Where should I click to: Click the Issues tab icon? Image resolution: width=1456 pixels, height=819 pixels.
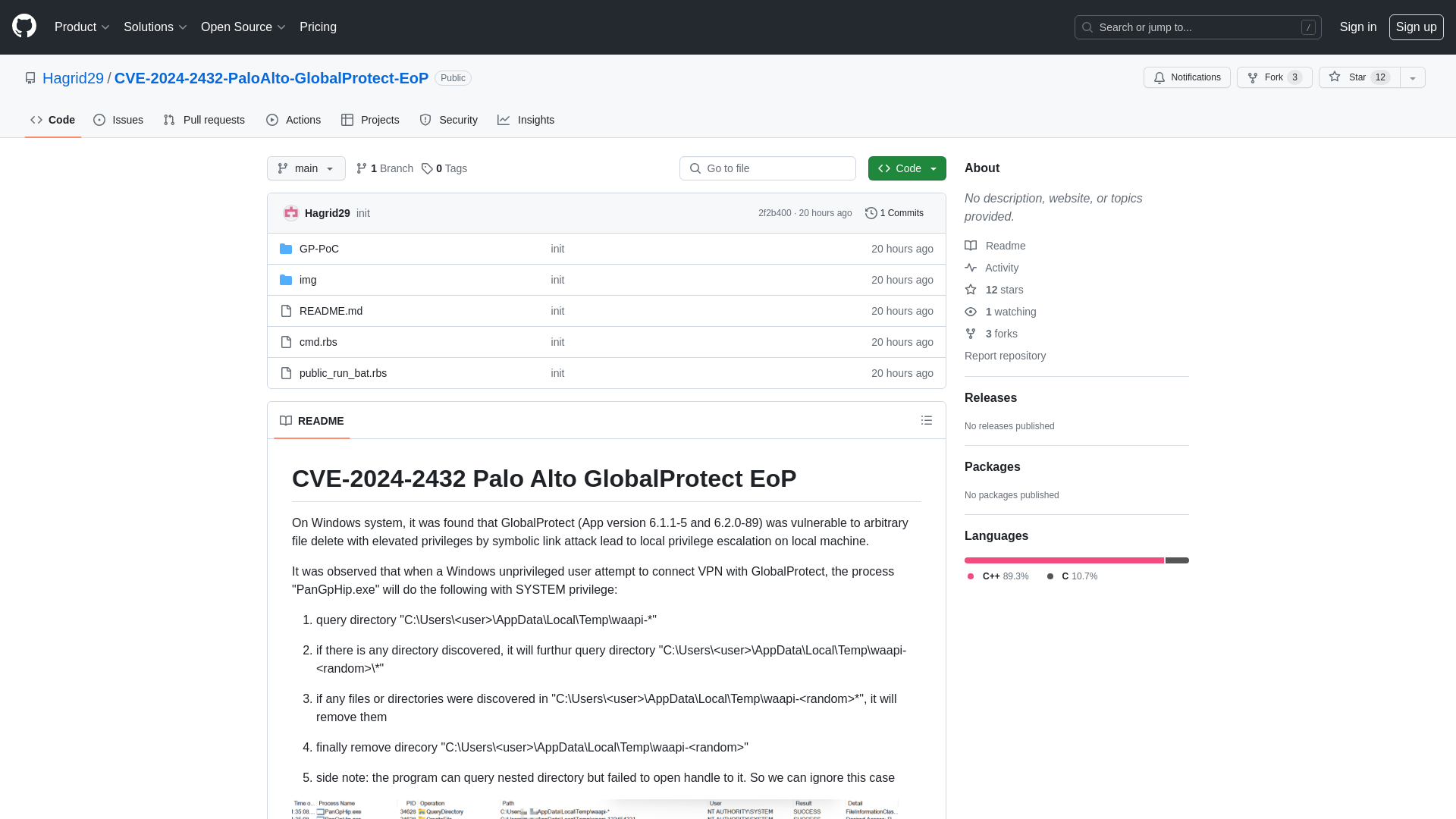click(99, 120)
